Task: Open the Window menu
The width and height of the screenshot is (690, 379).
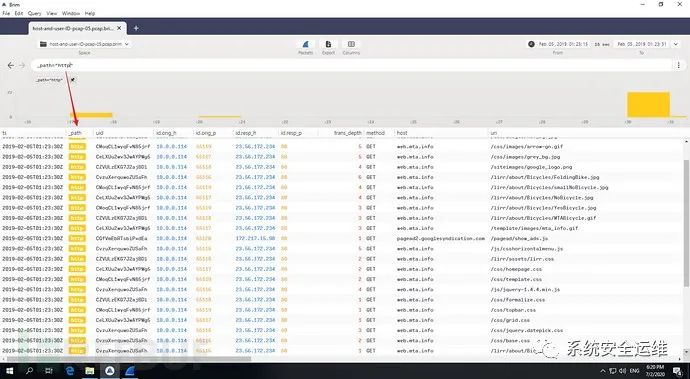Action: [71, 14]
